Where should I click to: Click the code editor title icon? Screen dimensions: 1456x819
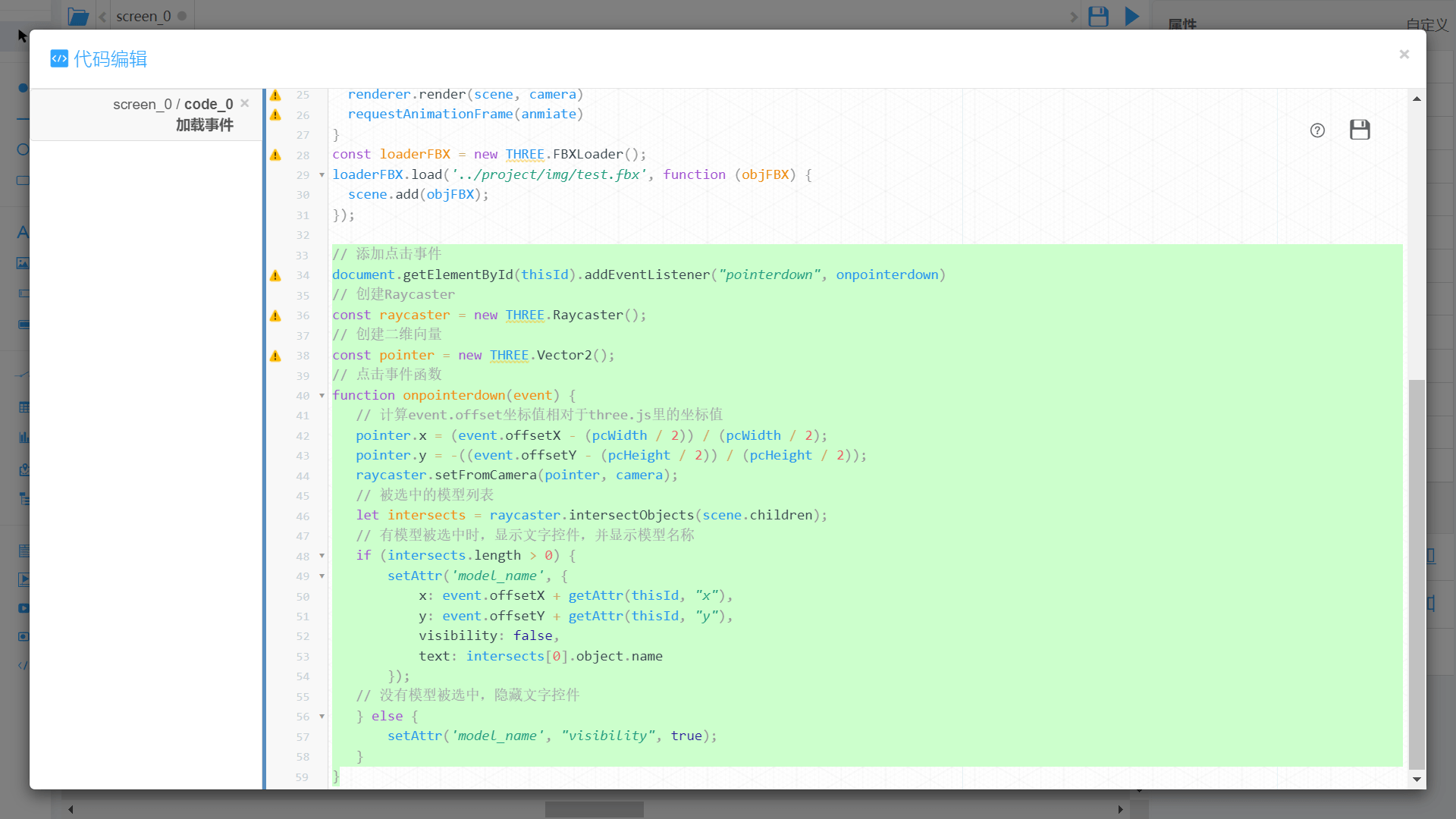(59, 58)
